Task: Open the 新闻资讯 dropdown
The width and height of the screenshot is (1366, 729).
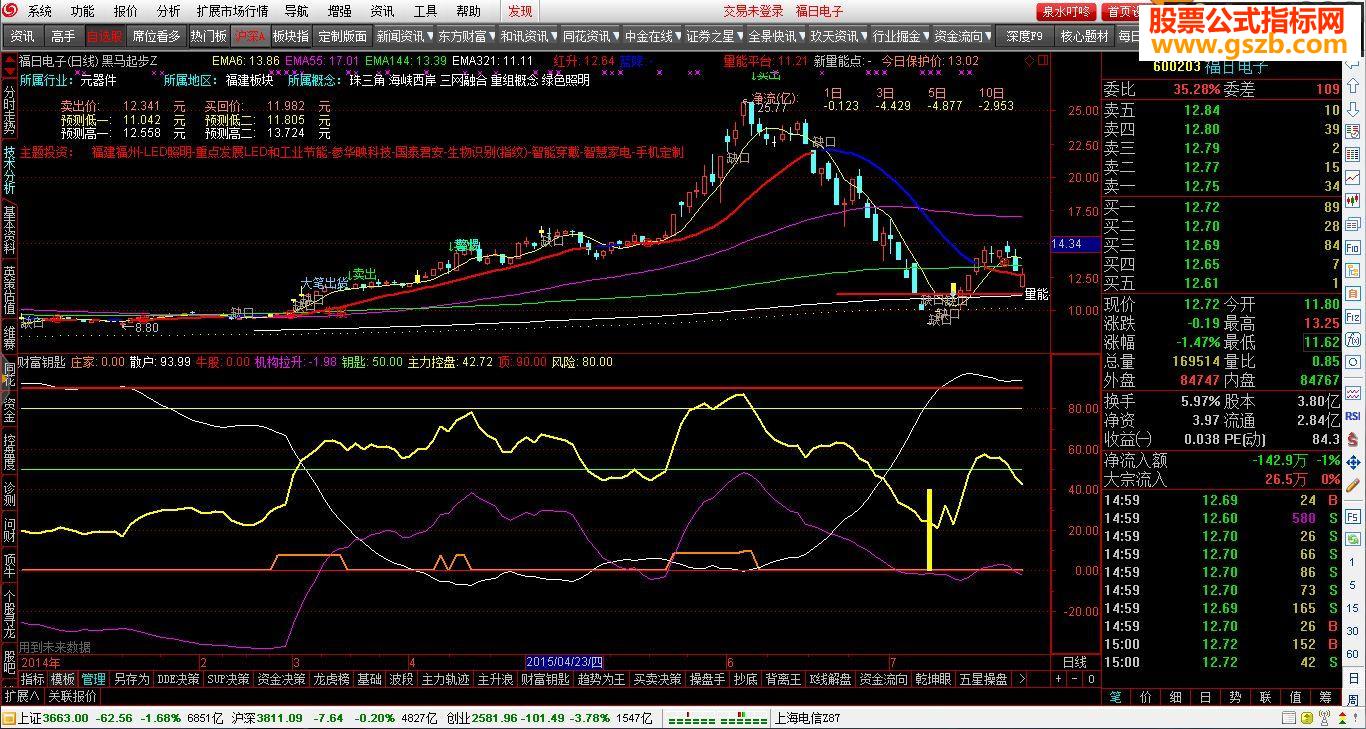Action: pos(404,36)
